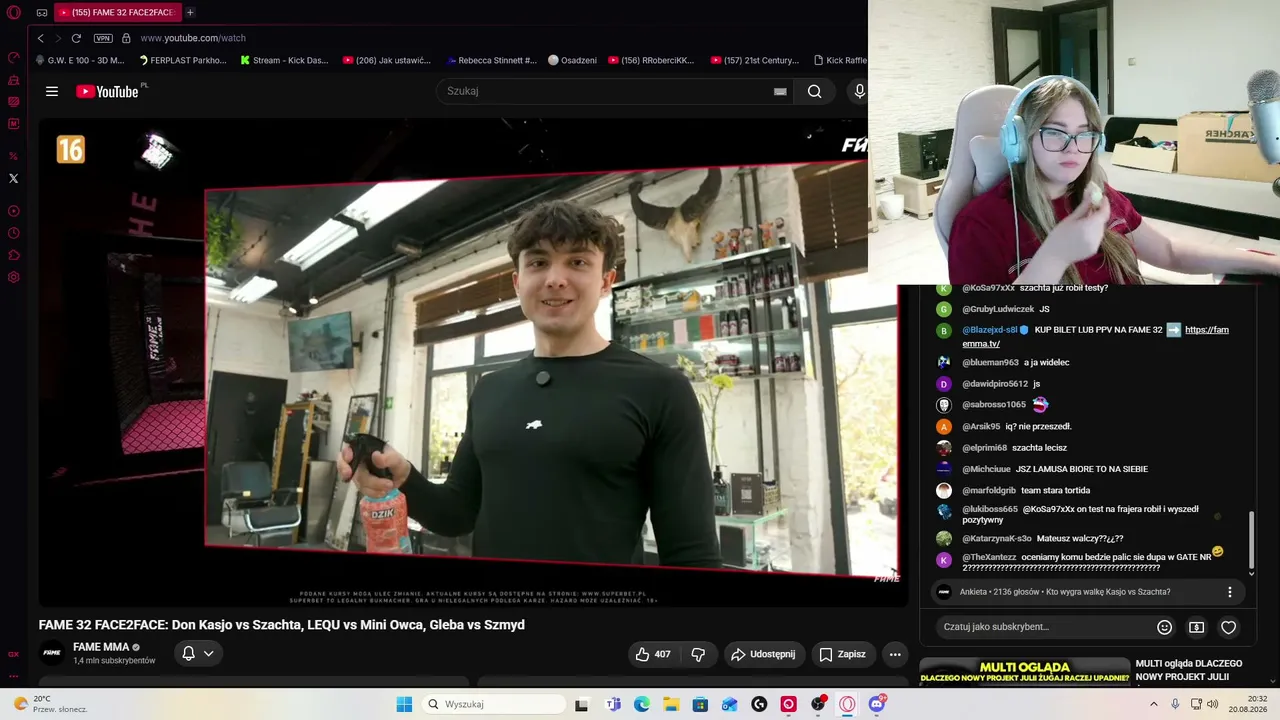Open the (156) RRobercikK... bookmark

651,60
